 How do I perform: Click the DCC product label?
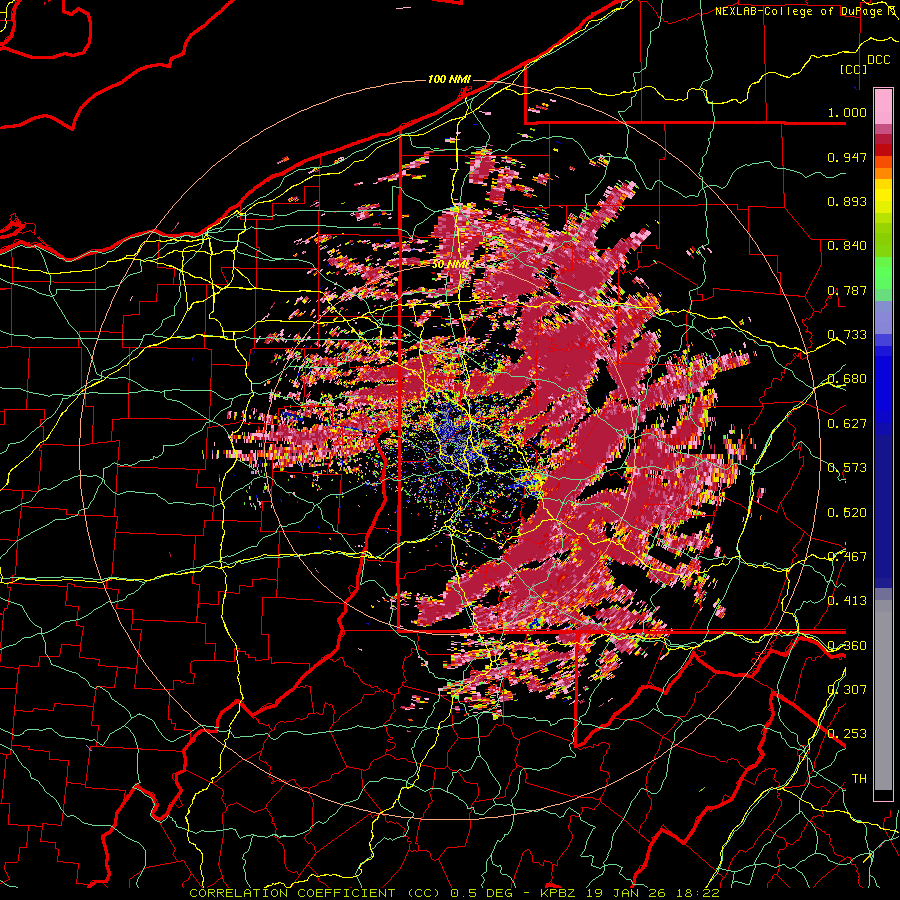[878, 60]
